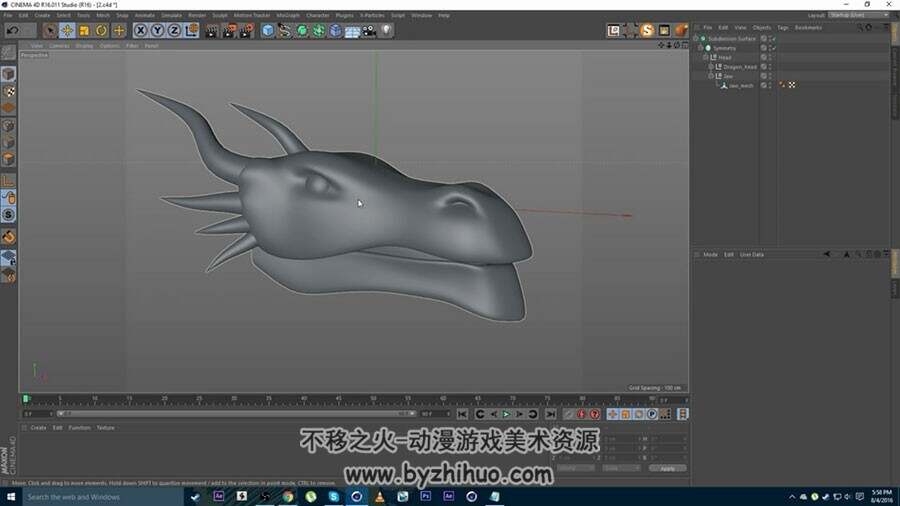Viewport: 900px width, 506px height.
Task: Go to start of animation
Action: [x=462, y=414]
